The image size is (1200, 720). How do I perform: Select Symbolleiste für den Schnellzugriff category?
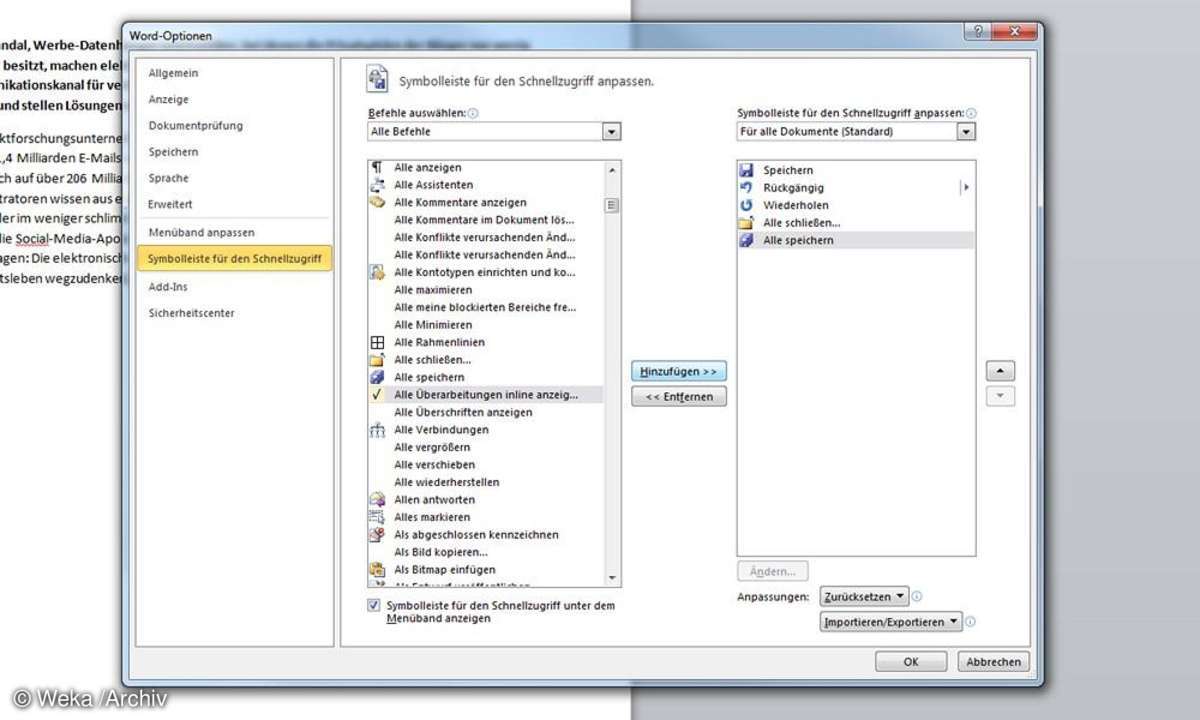(234, 259)
